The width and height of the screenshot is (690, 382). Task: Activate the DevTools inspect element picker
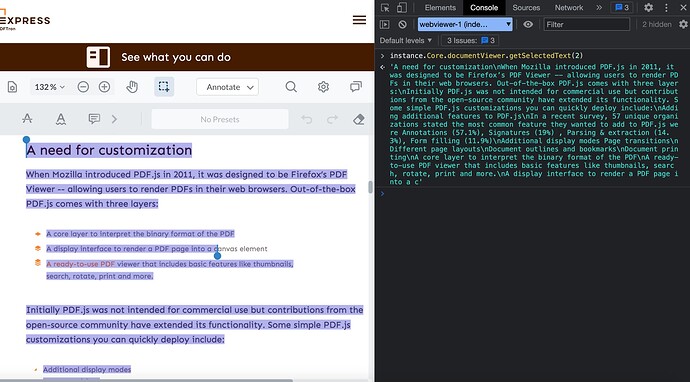tap(385, 7)
